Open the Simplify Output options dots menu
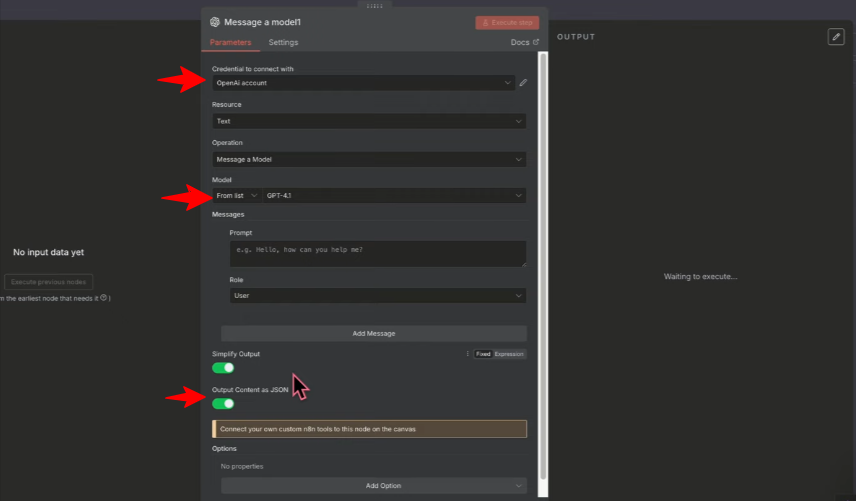Viewport: 856px width, 501px height. pos(467,354)
